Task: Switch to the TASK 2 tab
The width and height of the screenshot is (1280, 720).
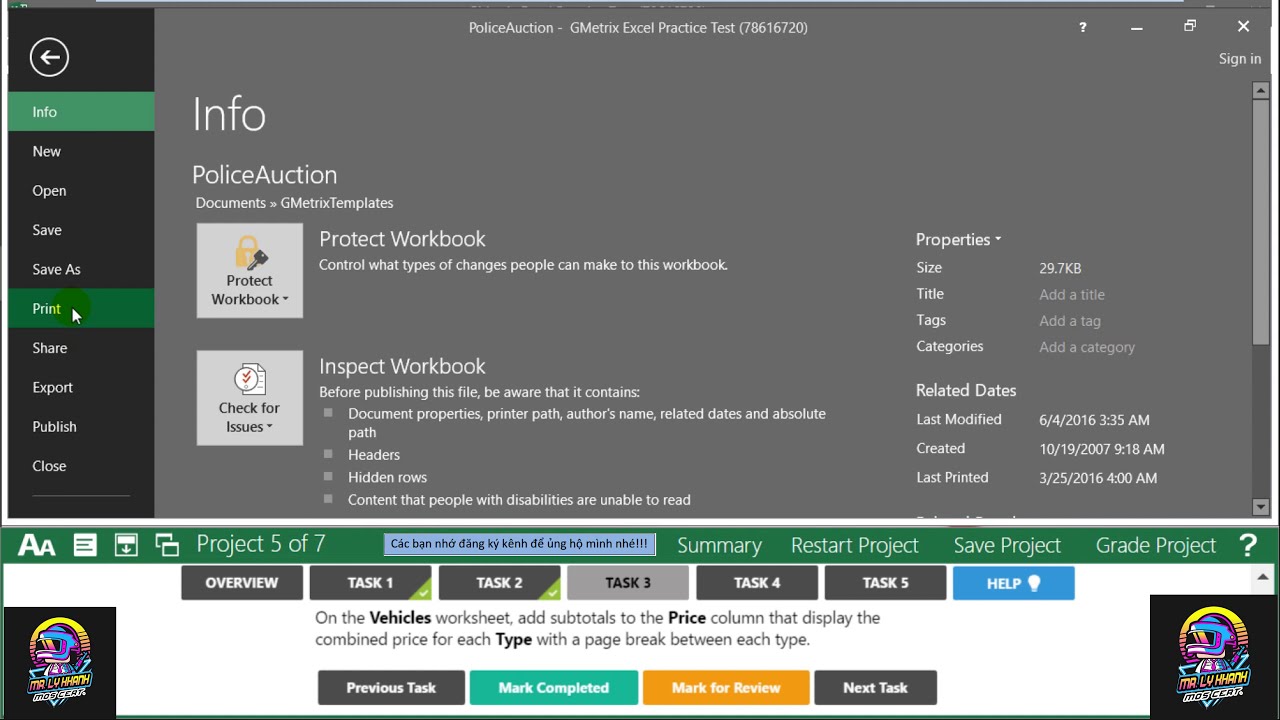Action: [499, 583]
